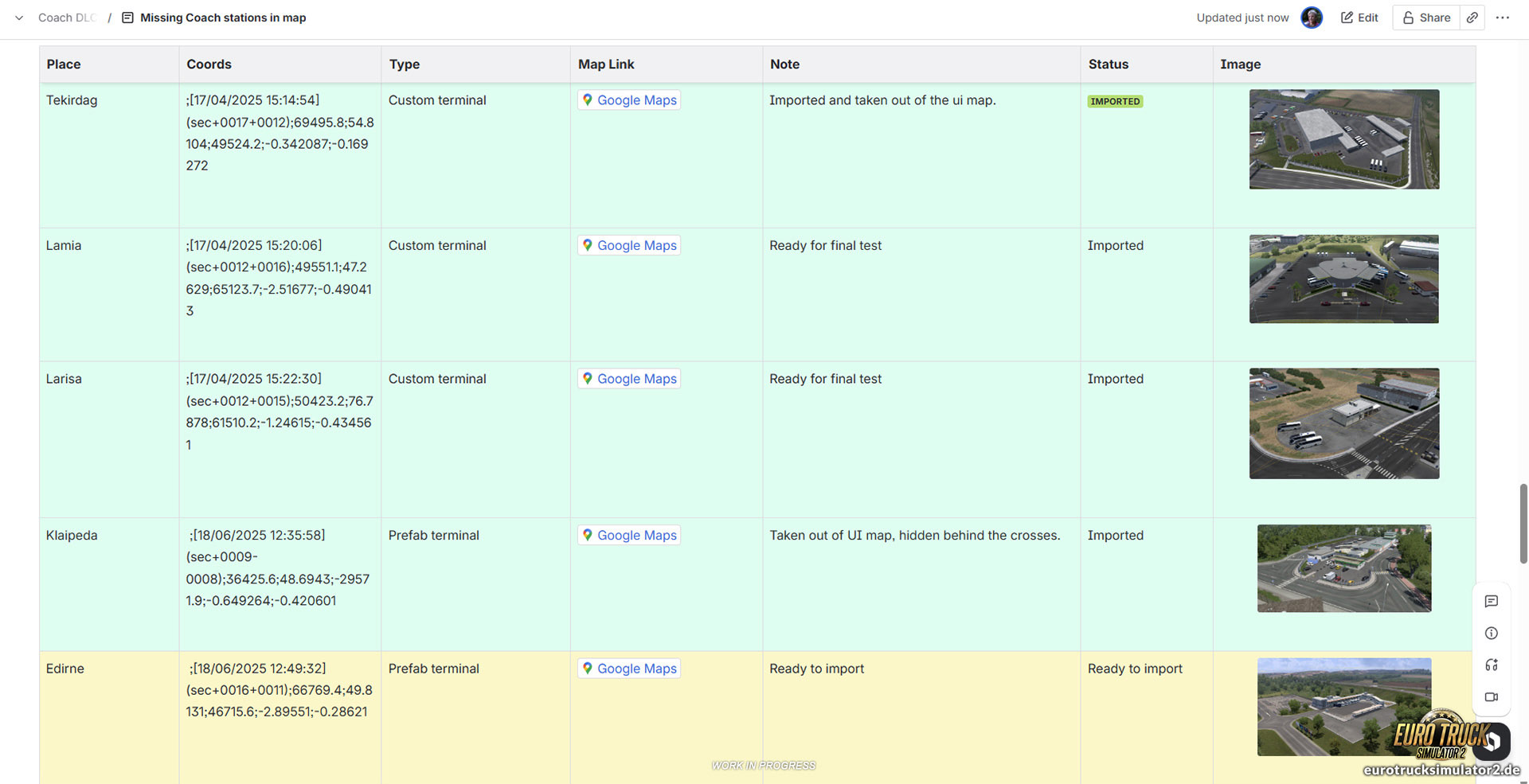
Task: Click the video camera icon
Action: tap(1492, 697)
